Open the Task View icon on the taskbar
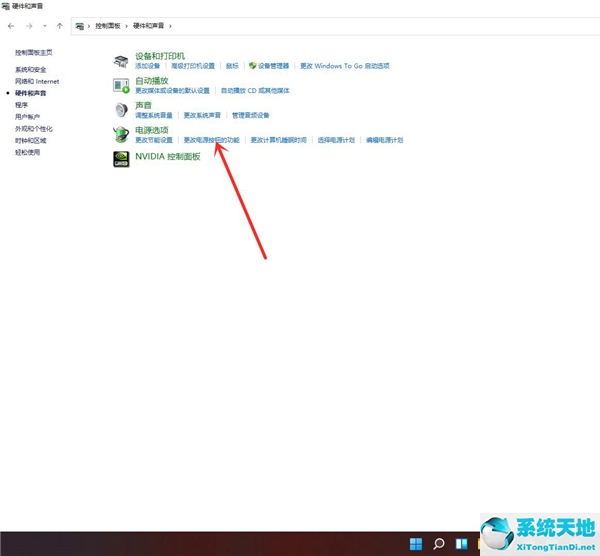Screen dimensions: 600x556 click(x=461, y=544)
